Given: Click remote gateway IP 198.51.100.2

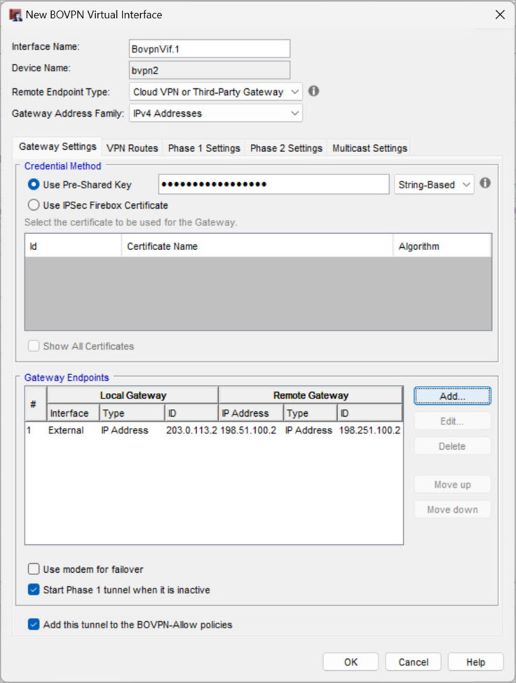Looking at the screenshot, I should [x=248, y=430].
